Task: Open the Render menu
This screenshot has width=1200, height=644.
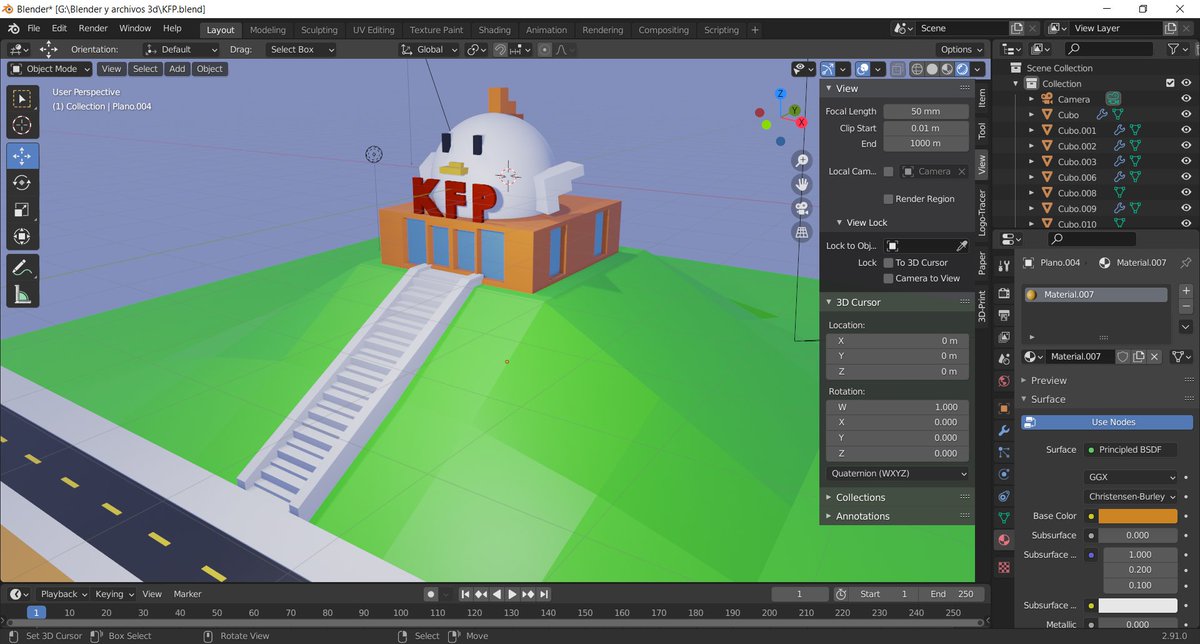Action: tap(93, 28)
